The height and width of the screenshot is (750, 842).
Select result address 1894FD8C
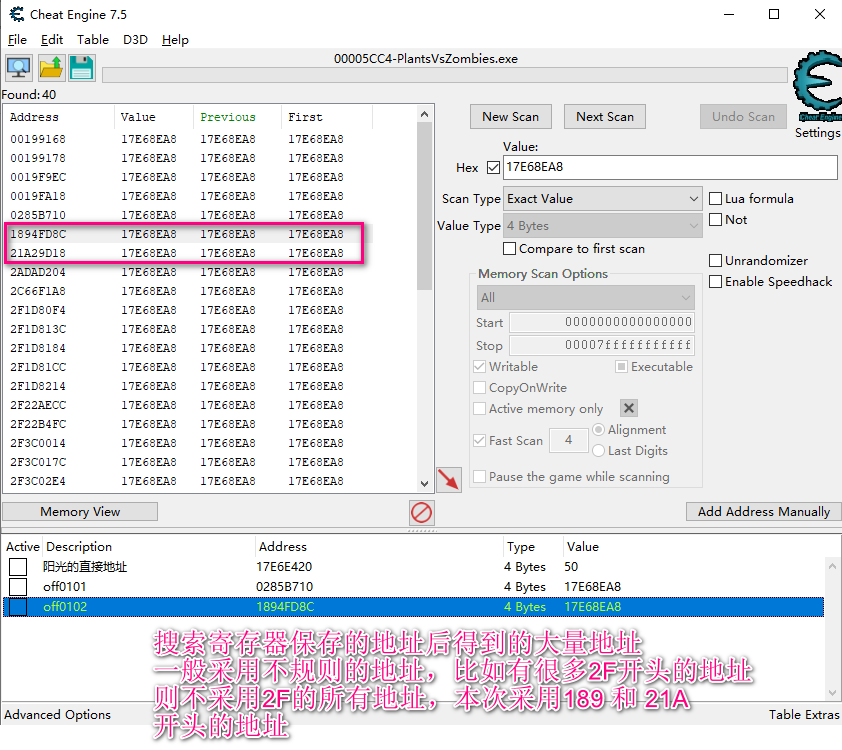click(x=38, y=234)
